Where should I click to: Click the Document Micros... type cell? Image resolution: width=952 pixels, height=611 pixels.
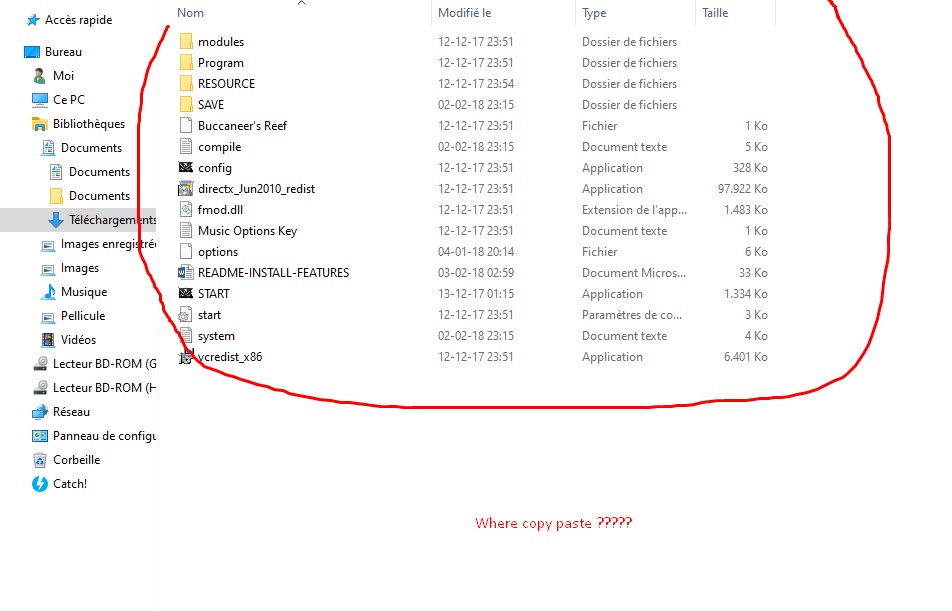[634, 273]
